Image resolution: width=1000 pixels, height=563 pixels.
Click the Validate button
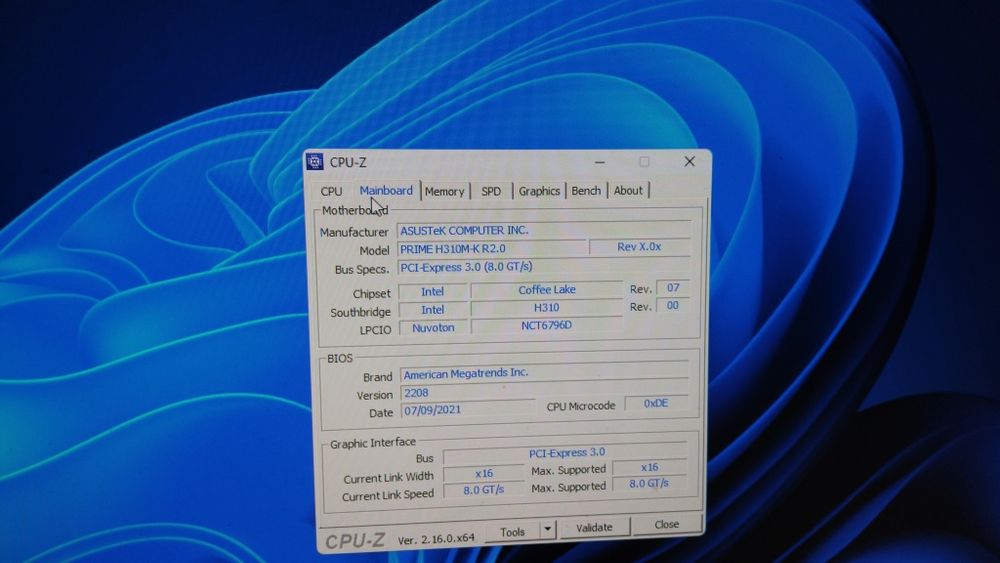click(594, 527)
